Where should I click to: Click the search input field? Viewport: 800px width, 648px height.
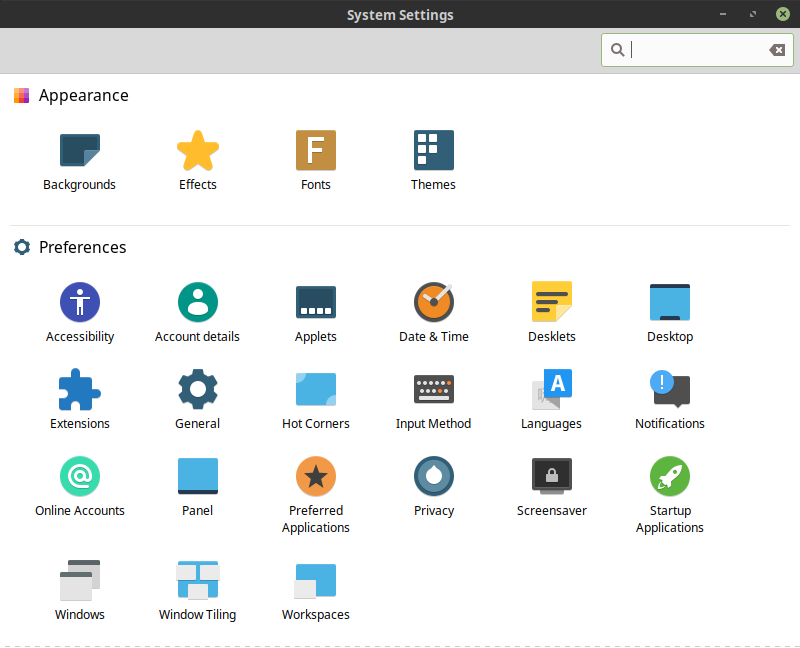(695, 50)
